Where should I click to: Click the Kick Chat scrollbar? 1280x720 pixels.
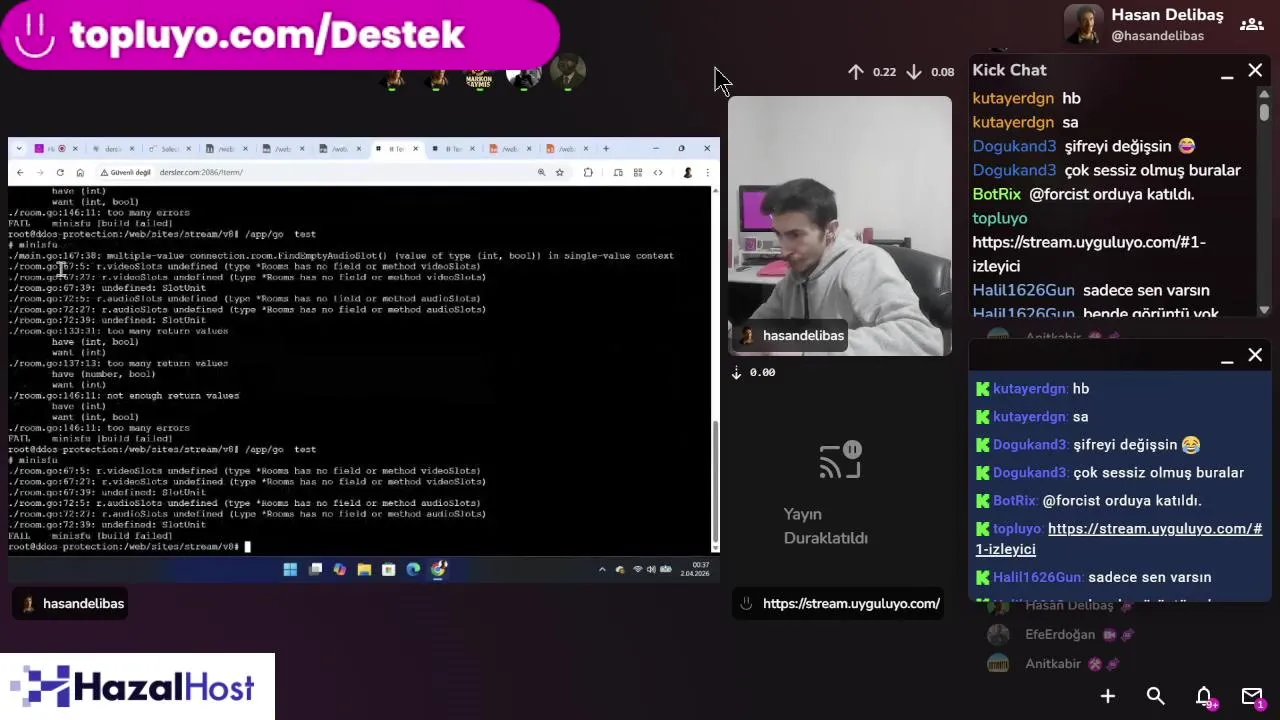1264,111
